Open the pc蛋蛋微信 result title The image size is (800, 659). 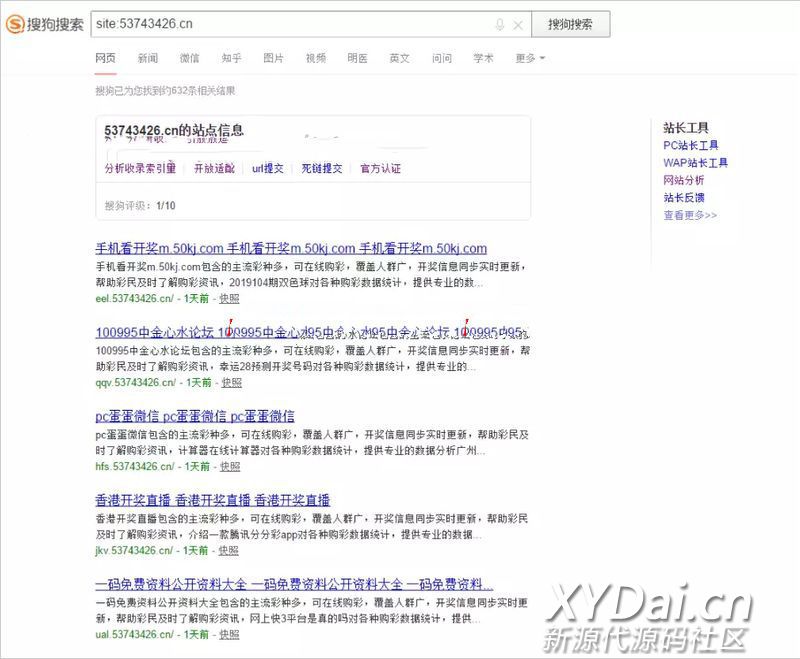click(195, 416)
